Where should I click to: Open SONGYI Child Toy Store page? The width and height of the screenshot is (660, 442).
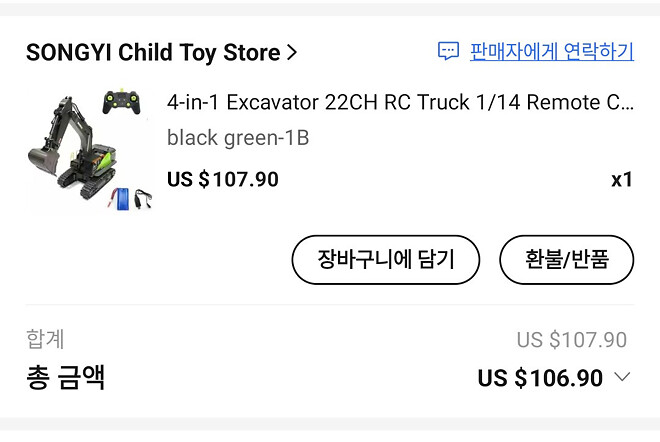(153, 53)
